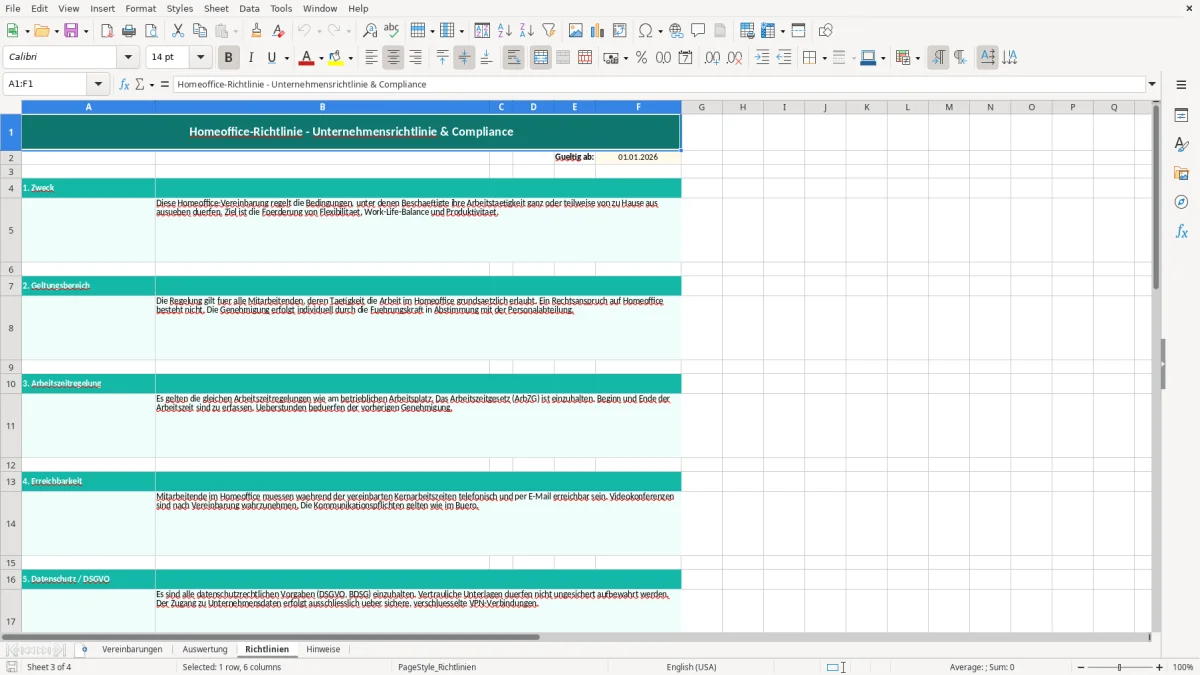
Task: Open the Data menu
Action: click(250, 8)
